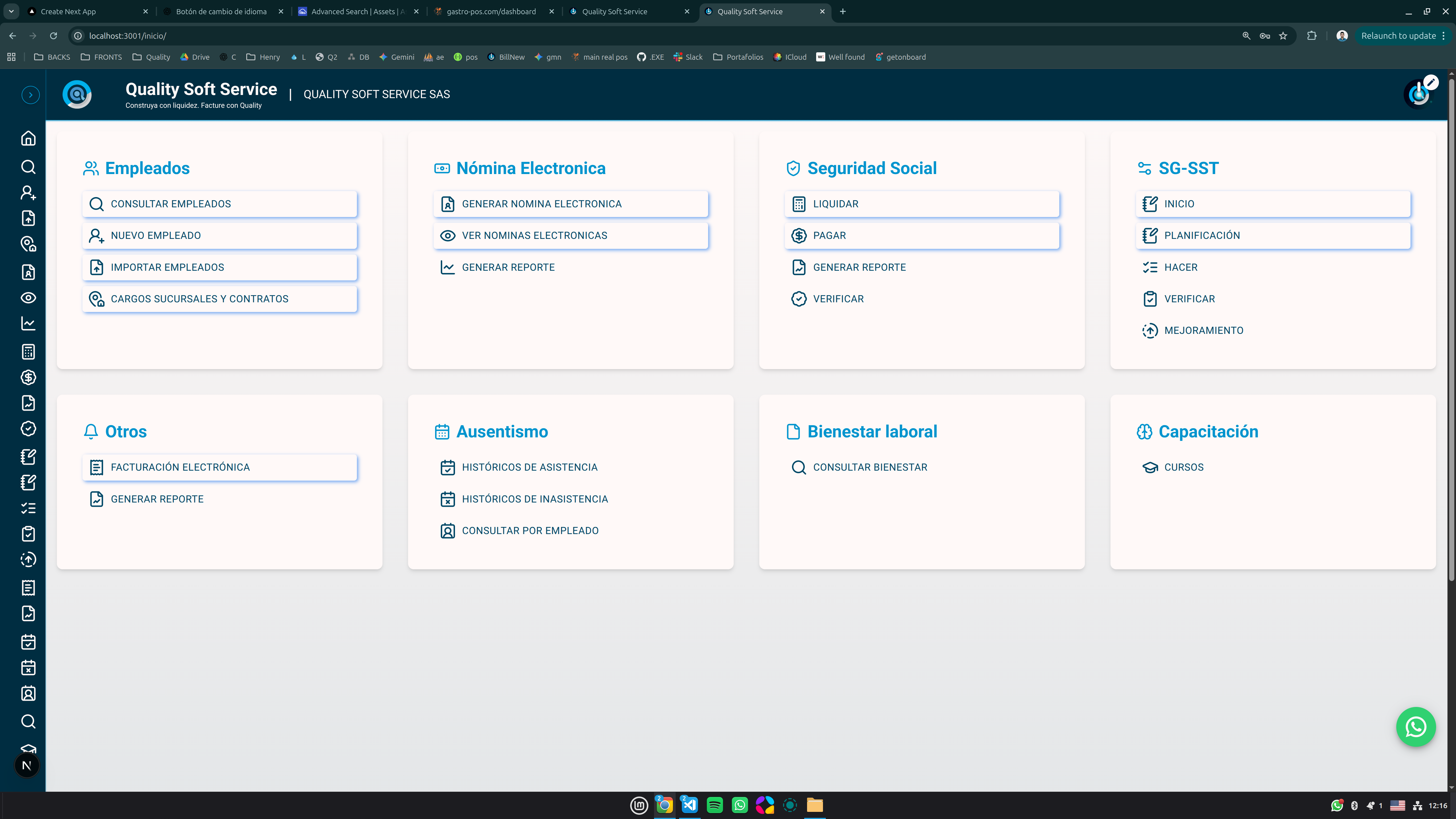Screen dimensions: 1456x819
Task: Select the sidebar clipboard check icon
Action: pos(28,534)
